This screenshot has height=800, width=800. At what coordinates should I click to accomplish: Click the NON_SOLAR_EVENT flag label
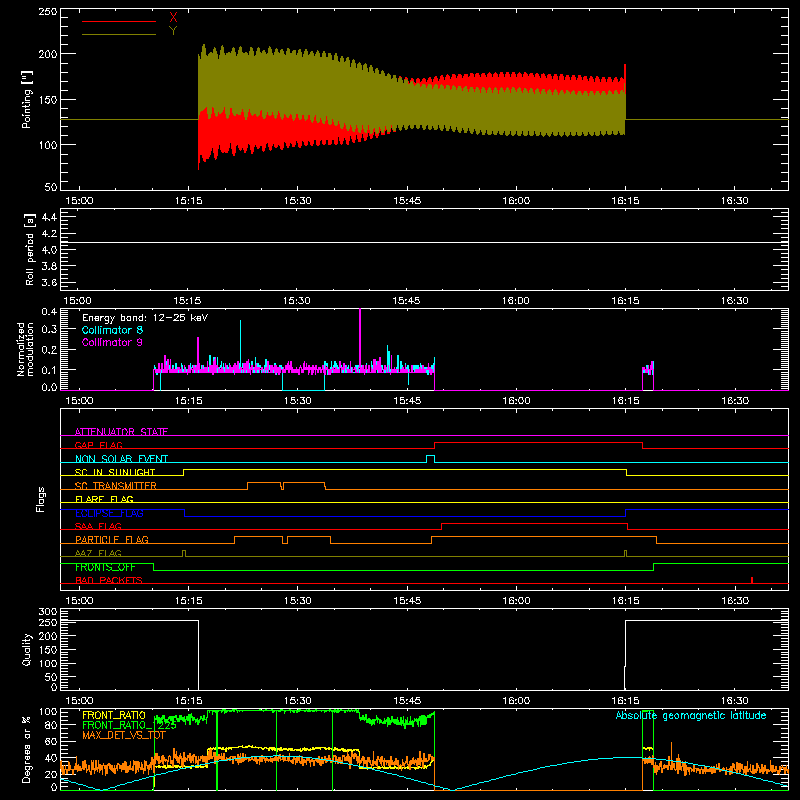[x=121, y=459]
